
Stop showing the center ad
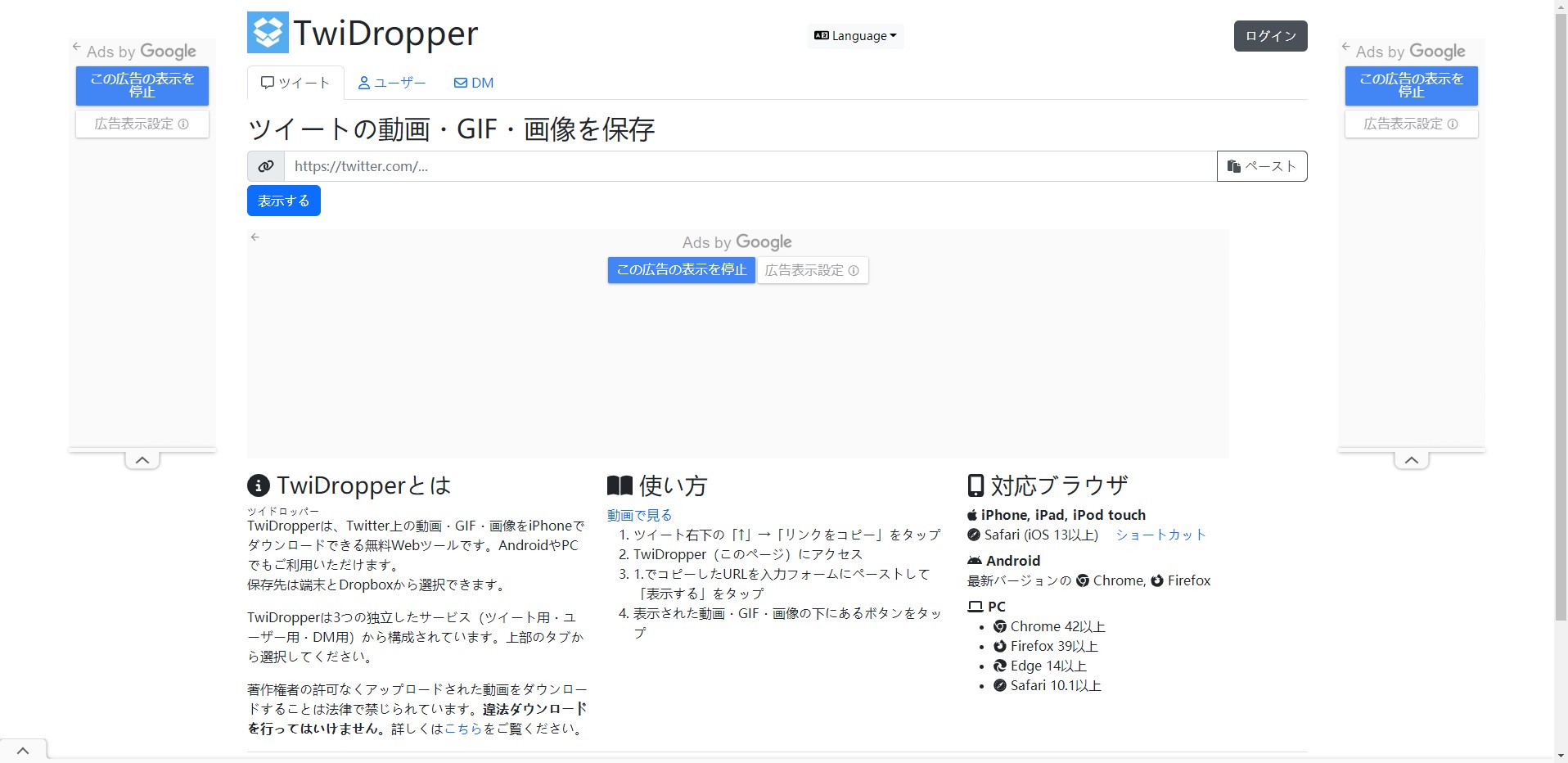click(682, 270)
